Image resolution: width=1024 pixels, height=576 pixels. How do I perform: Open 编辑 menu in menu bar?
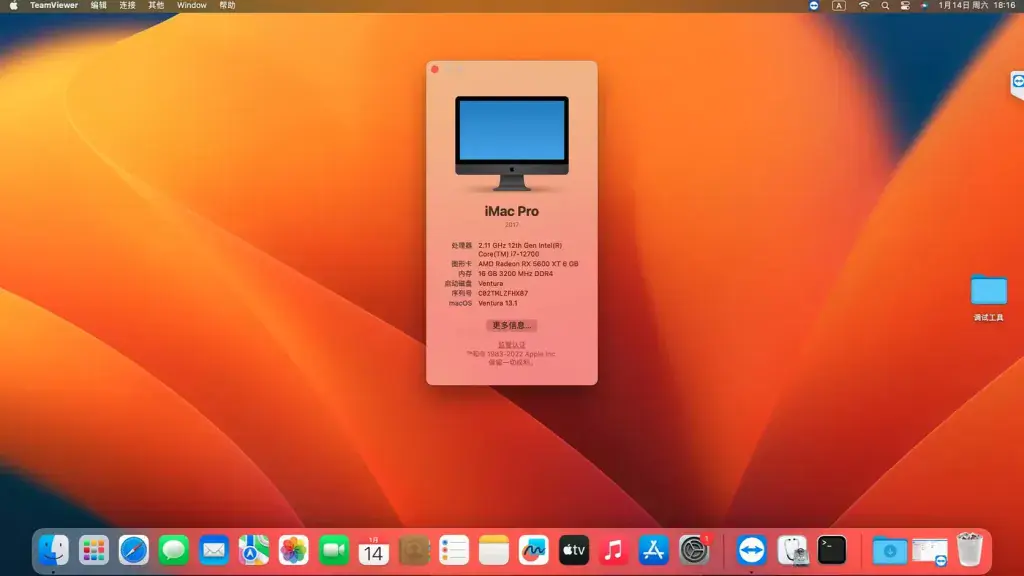(x=99, y=5)
